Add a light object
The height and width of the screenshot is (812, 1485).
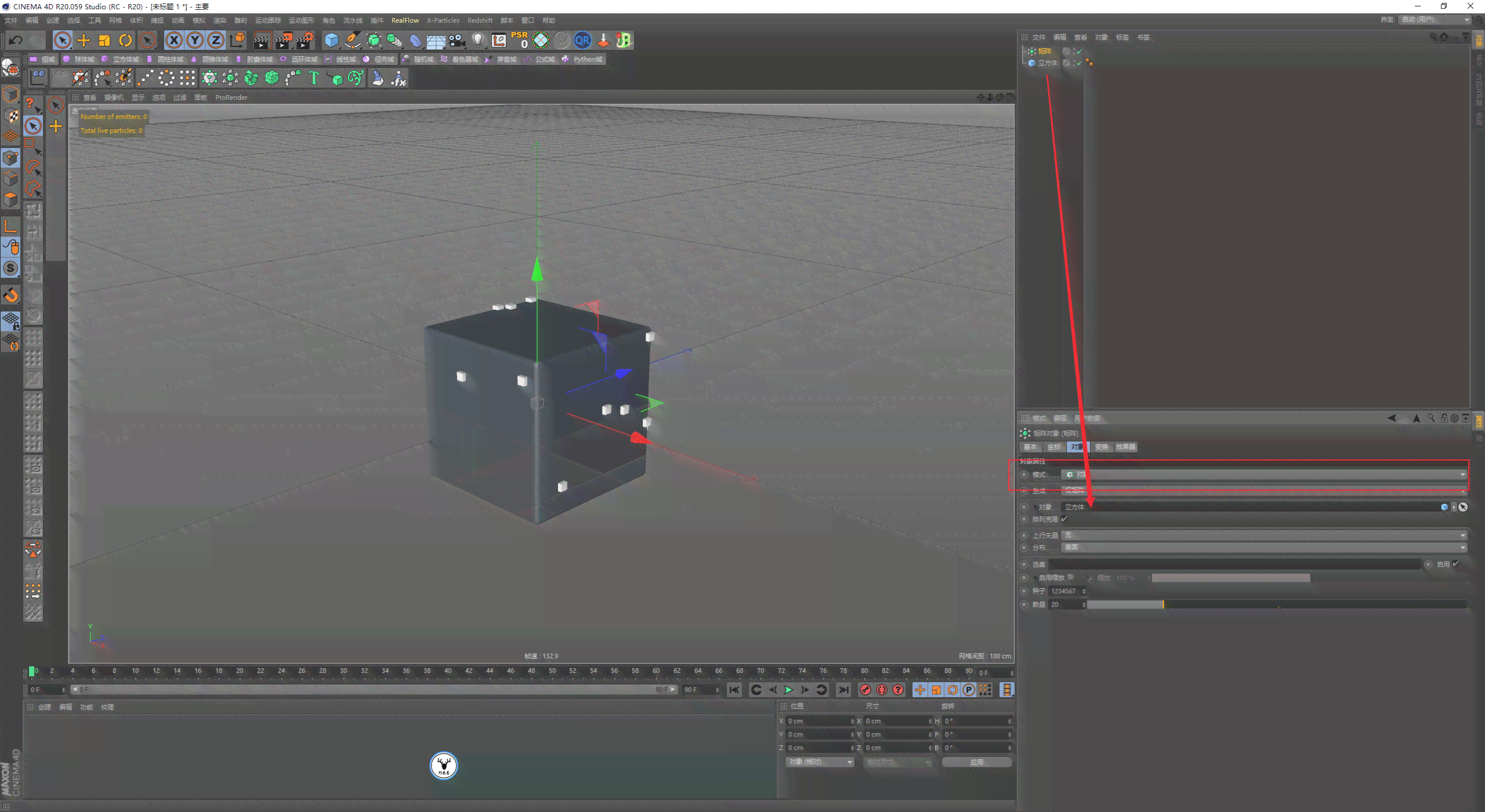tap(478, 40)
